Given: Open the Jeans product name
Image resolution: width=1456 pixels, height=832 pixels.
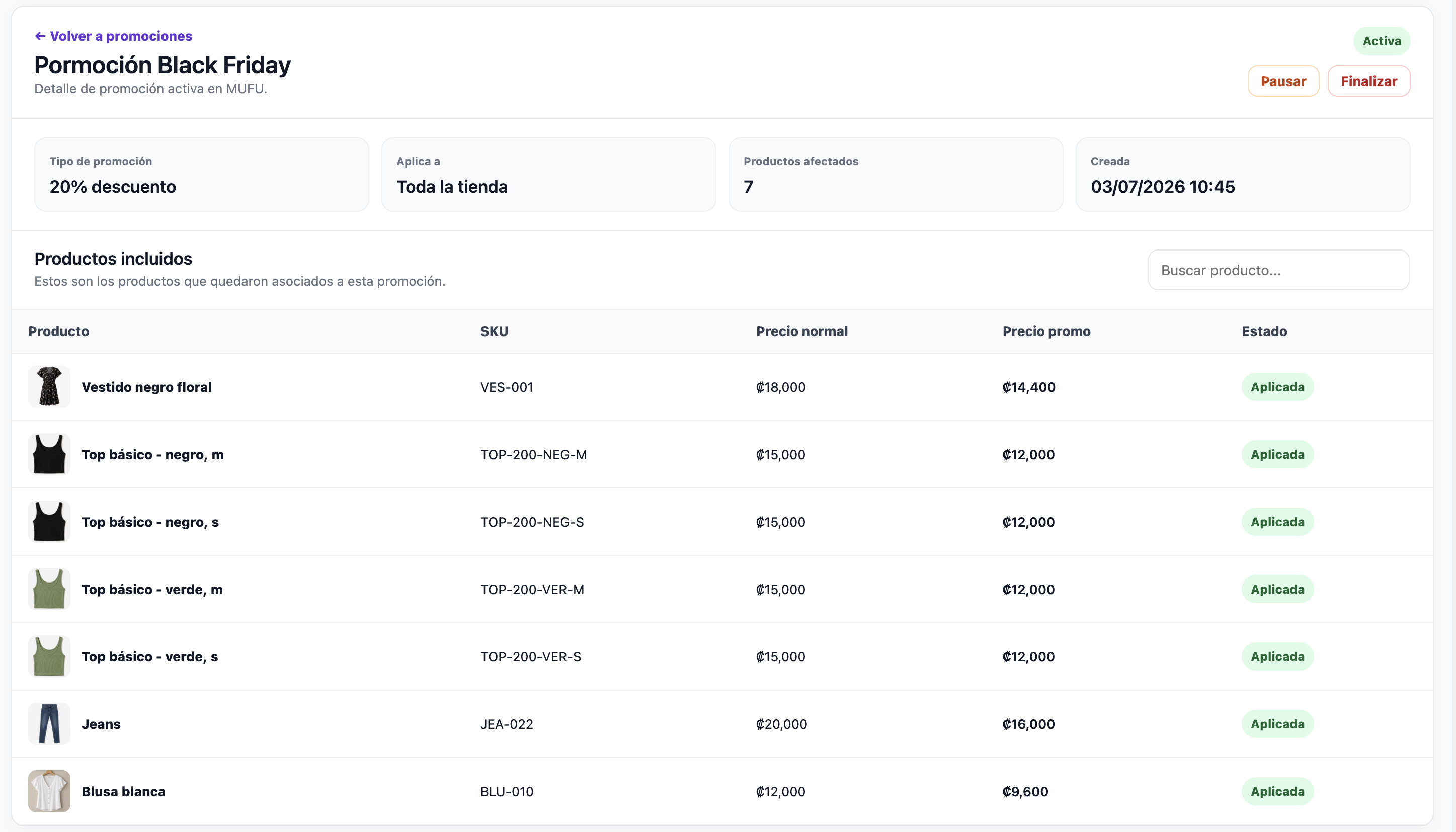Looking at the screenshot, I should [x=101, y=724].
